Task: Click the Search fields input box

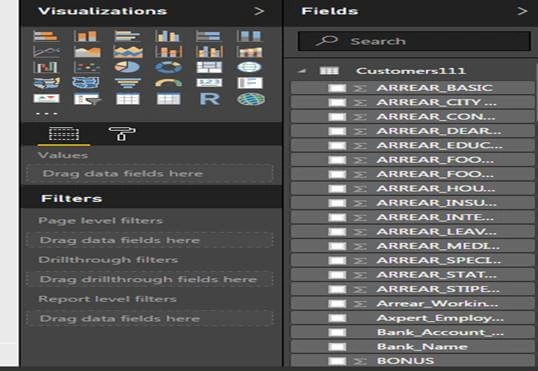Action: click(x=414, y=41)
